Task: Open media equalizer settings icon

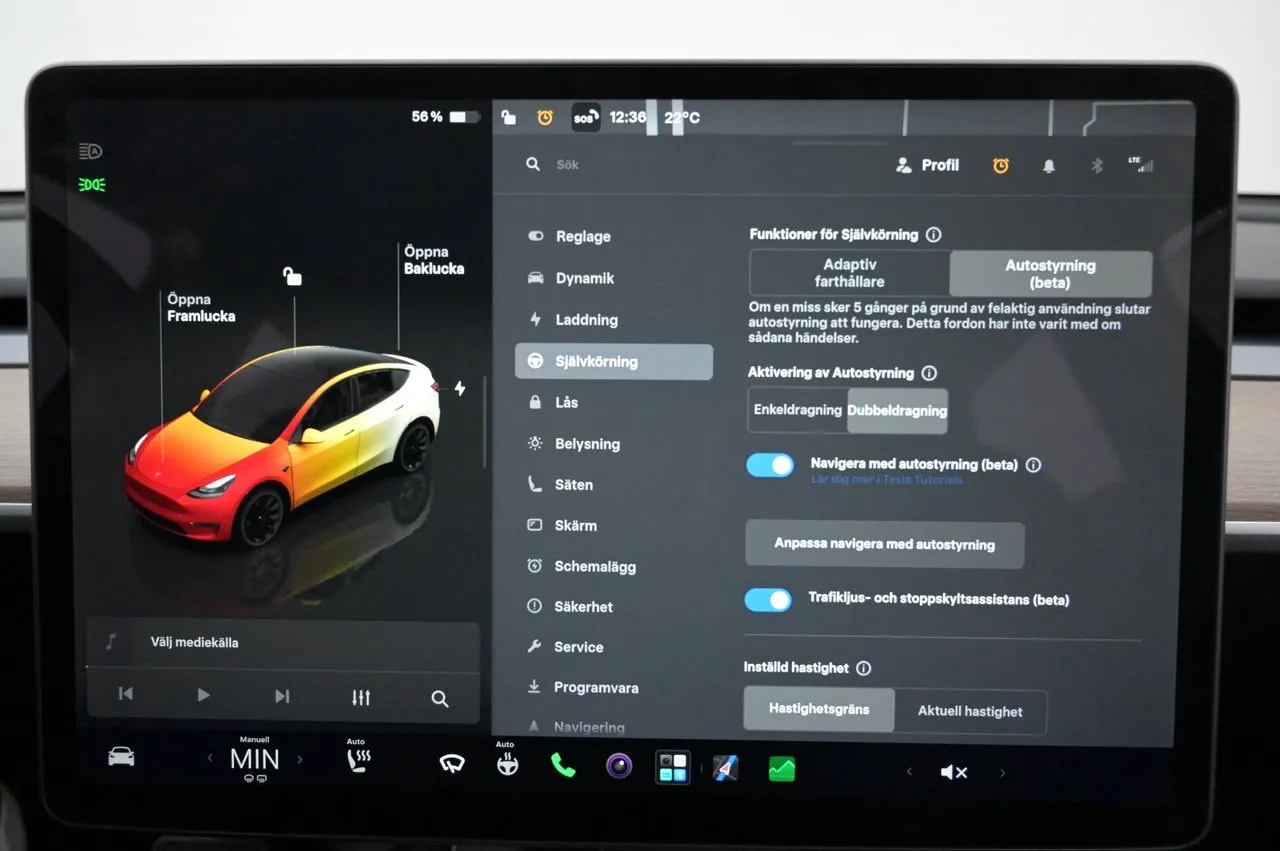Action: [x=361, y=698]
